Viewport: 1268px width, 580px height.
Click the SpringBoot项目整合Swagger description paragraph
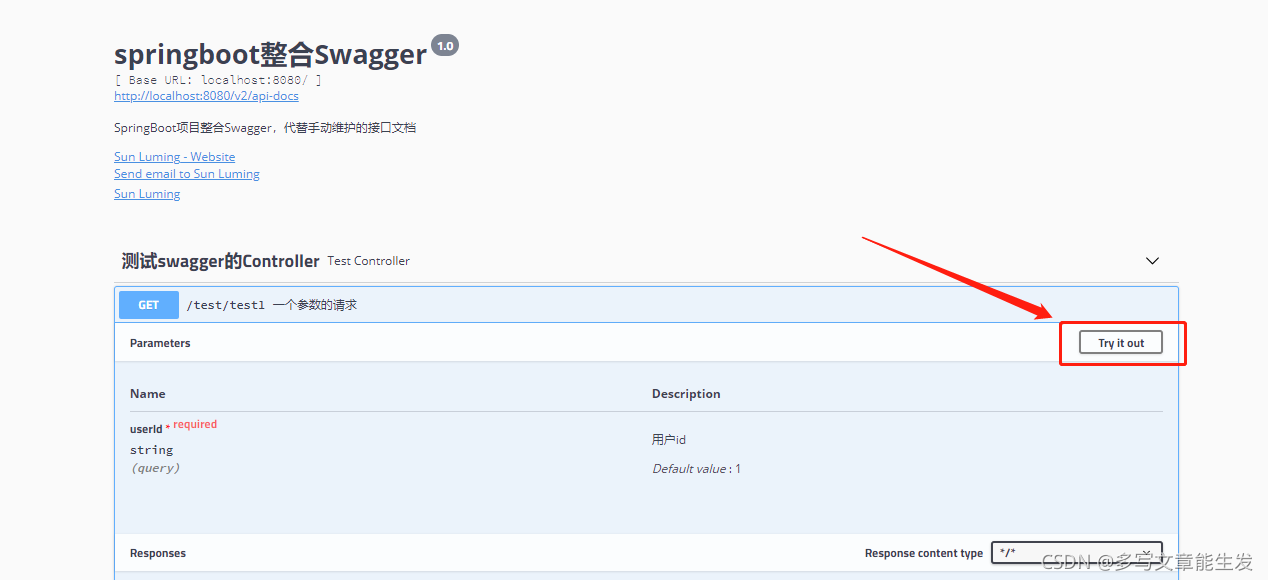[x=265, y=128]
